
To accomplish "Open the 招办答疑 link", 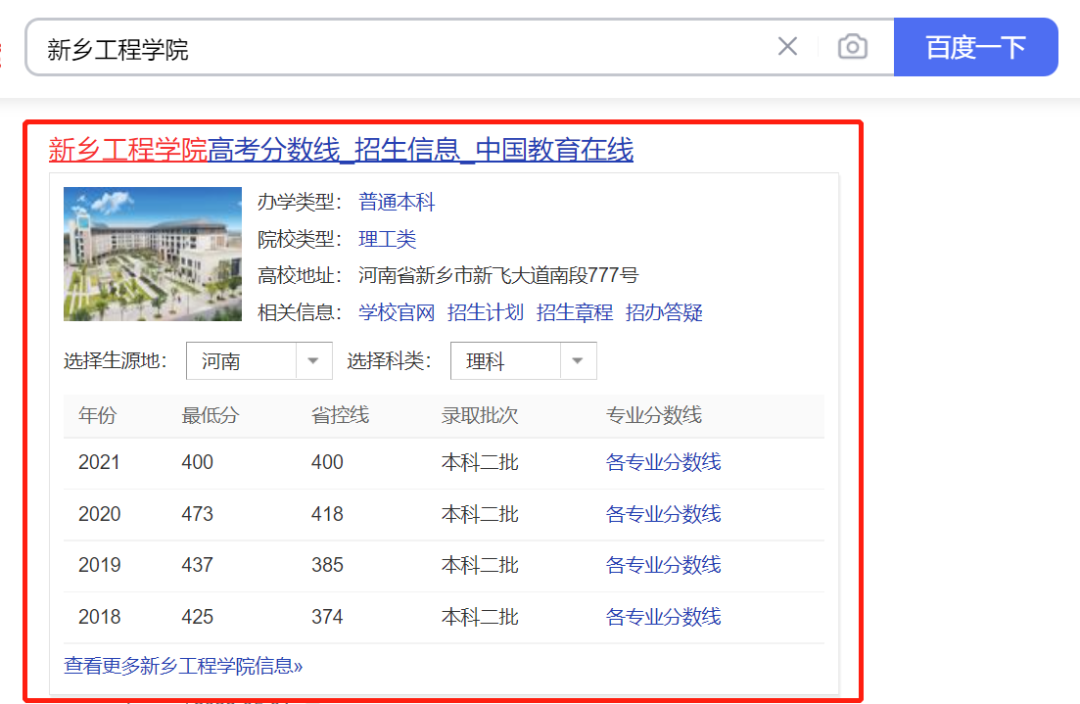I will pos(664,312).
